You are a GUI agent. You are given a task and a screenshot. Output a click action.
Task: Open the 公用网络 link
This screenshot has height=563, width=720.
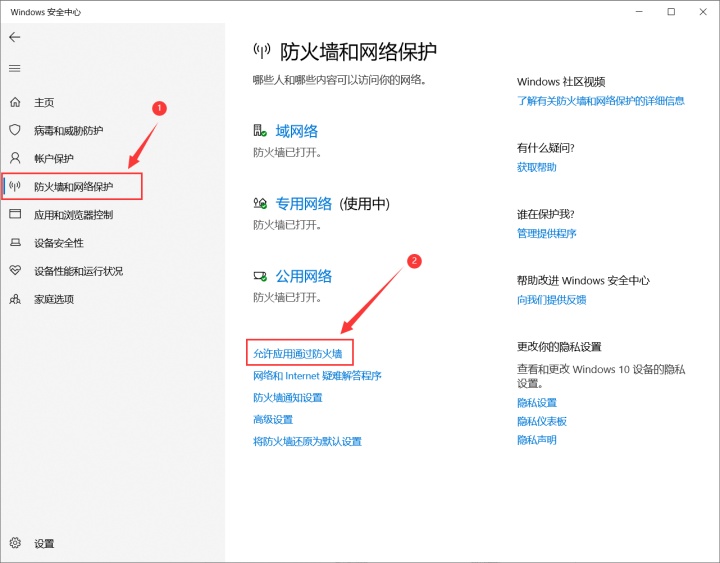(304, 276)
